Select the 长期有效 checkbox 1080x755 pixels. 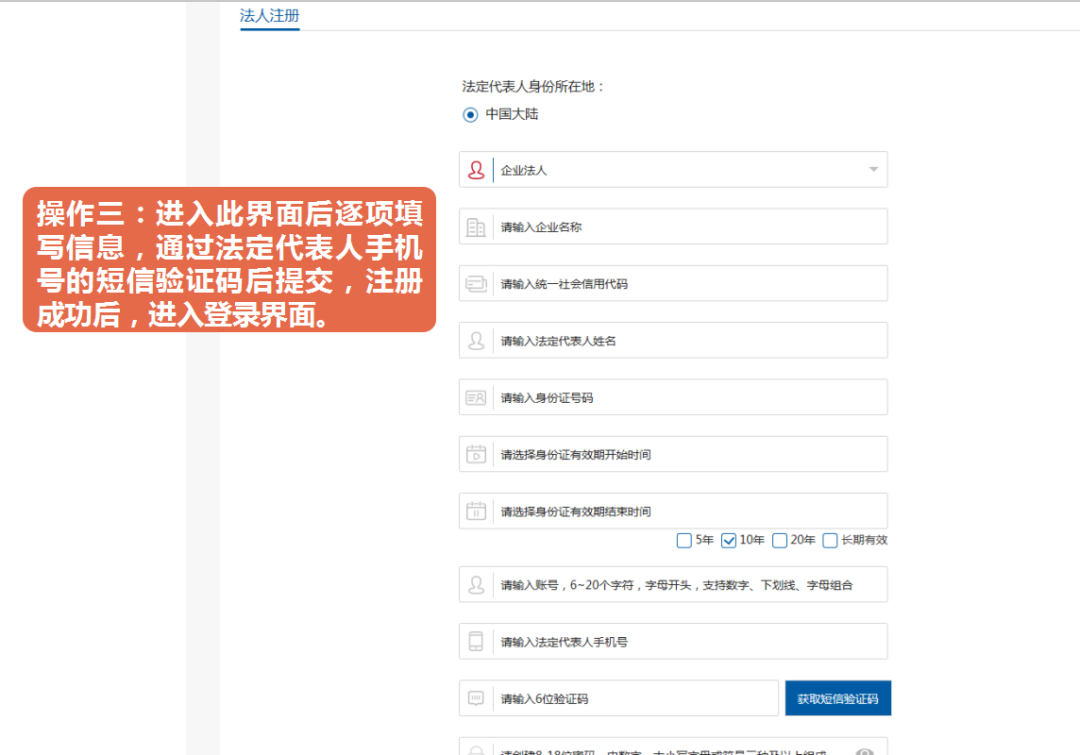click(830, 540)
